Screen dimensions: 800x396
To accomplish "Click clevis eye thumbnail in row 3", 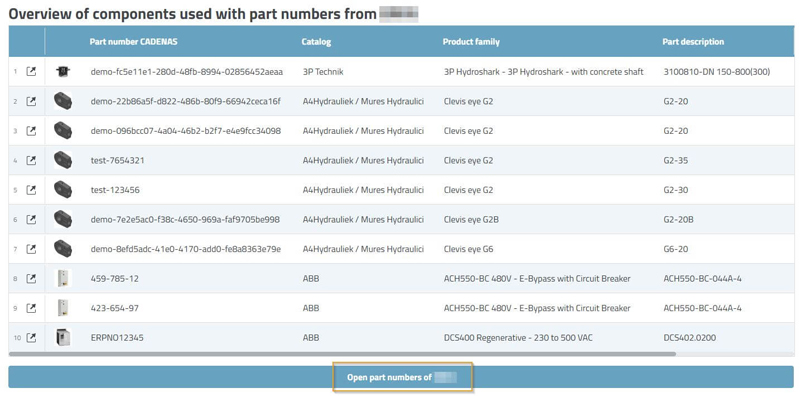I will pos(63,131).
